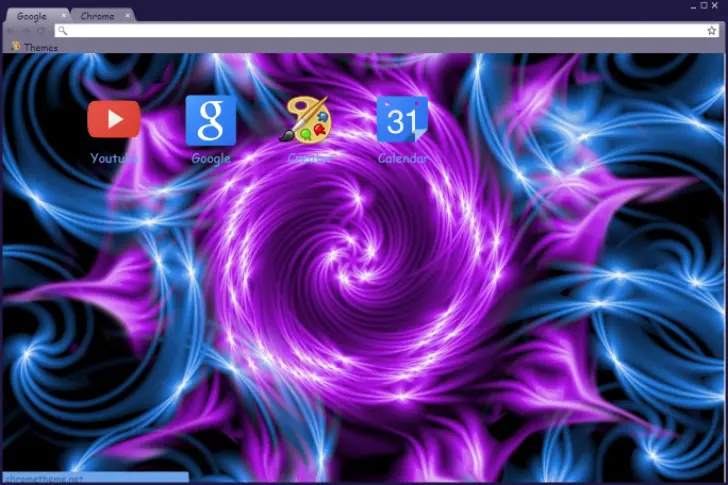Viewport: 728px width, 485px height.
Task: Click the Youtube text label
Action: (x=114, y=158)
